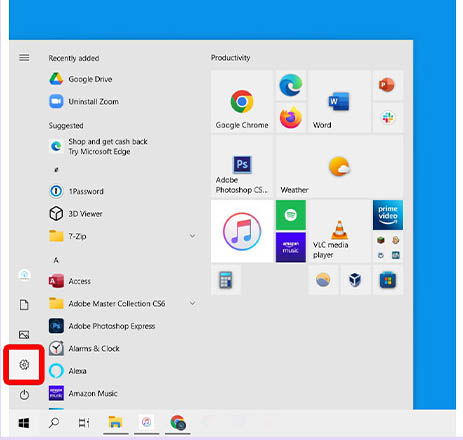The image size is (463, 440).
Task: Launch the Adobe Photoshop CS tile
Action: 242,166
